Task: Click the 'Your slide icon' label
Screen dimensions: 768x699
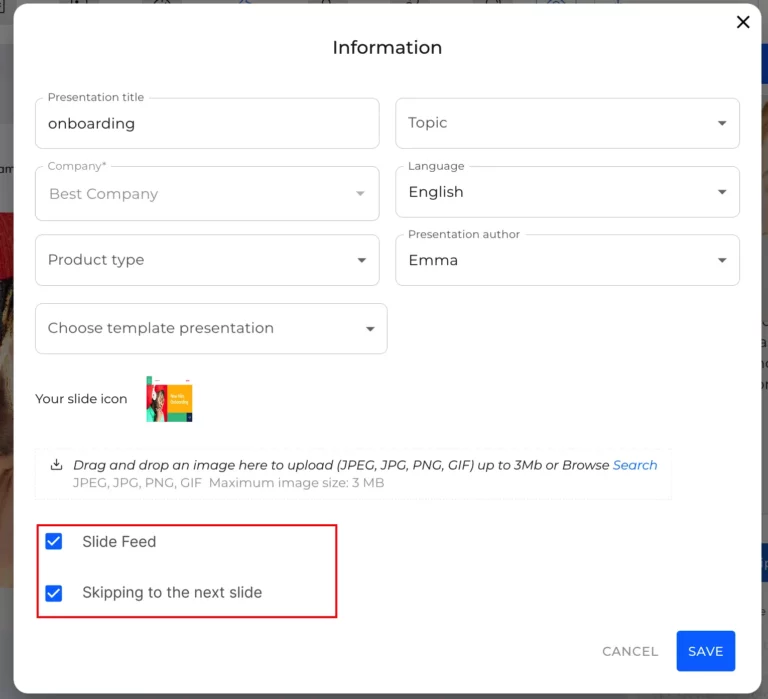Action: point(81,399)
